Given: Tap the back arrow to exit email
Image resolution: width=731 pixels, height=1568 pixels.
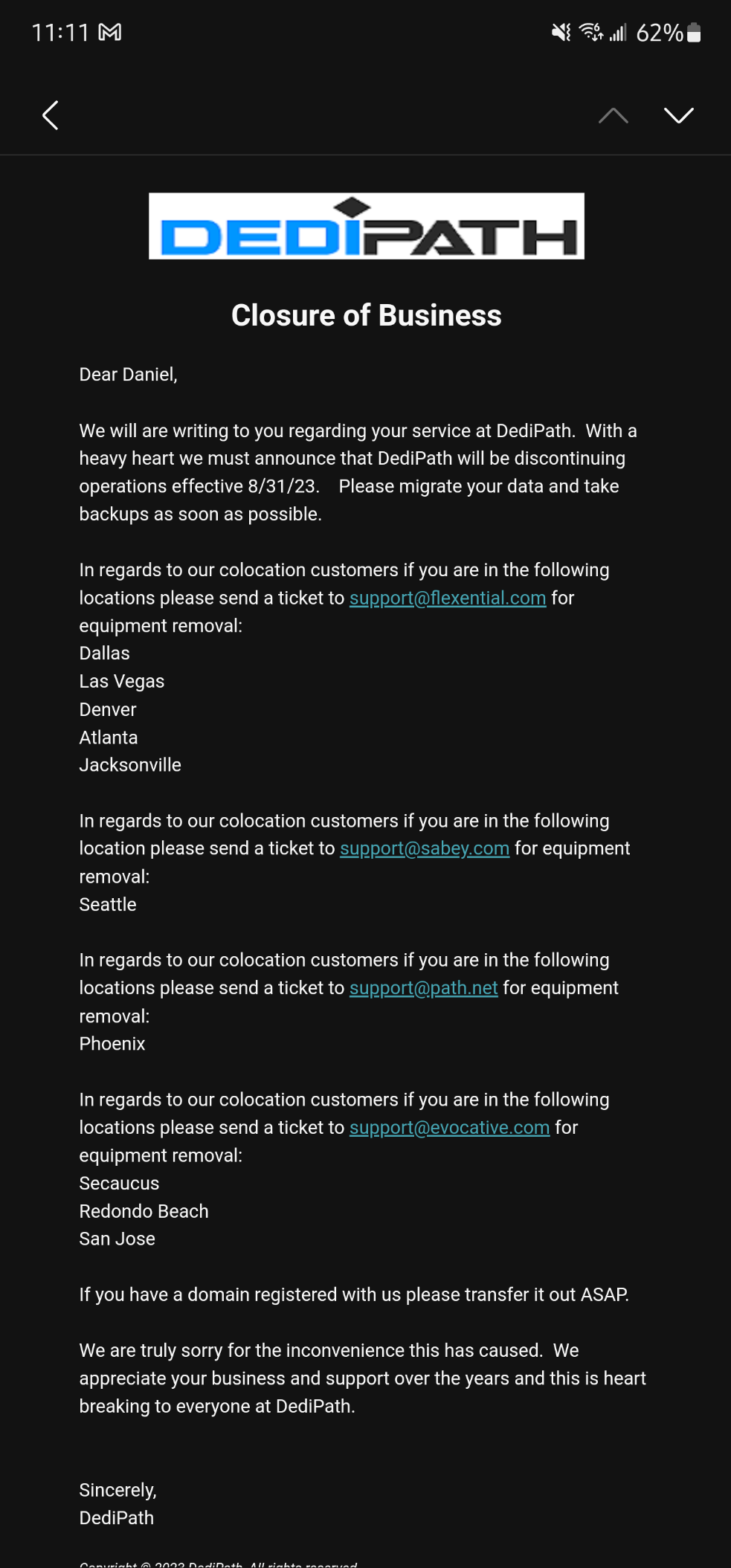Looking at the screenshot, I should [51, 115].
